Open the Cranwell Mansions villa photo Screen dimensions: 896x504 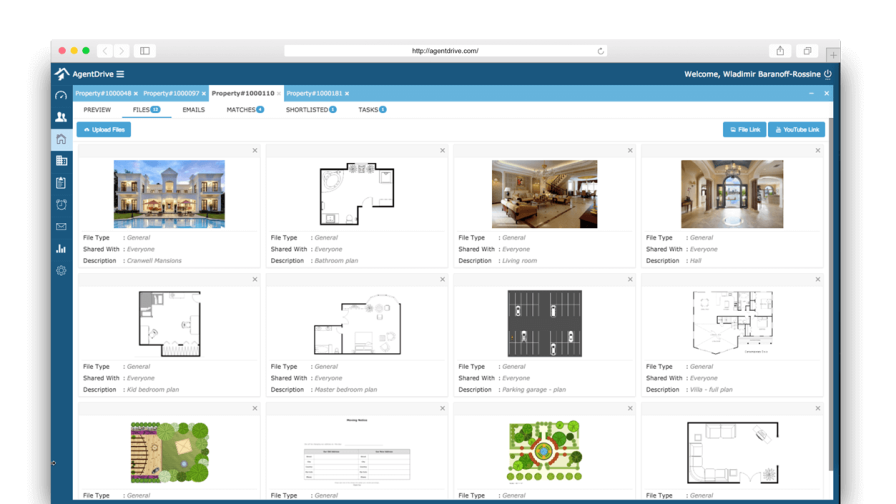[169, 194]
